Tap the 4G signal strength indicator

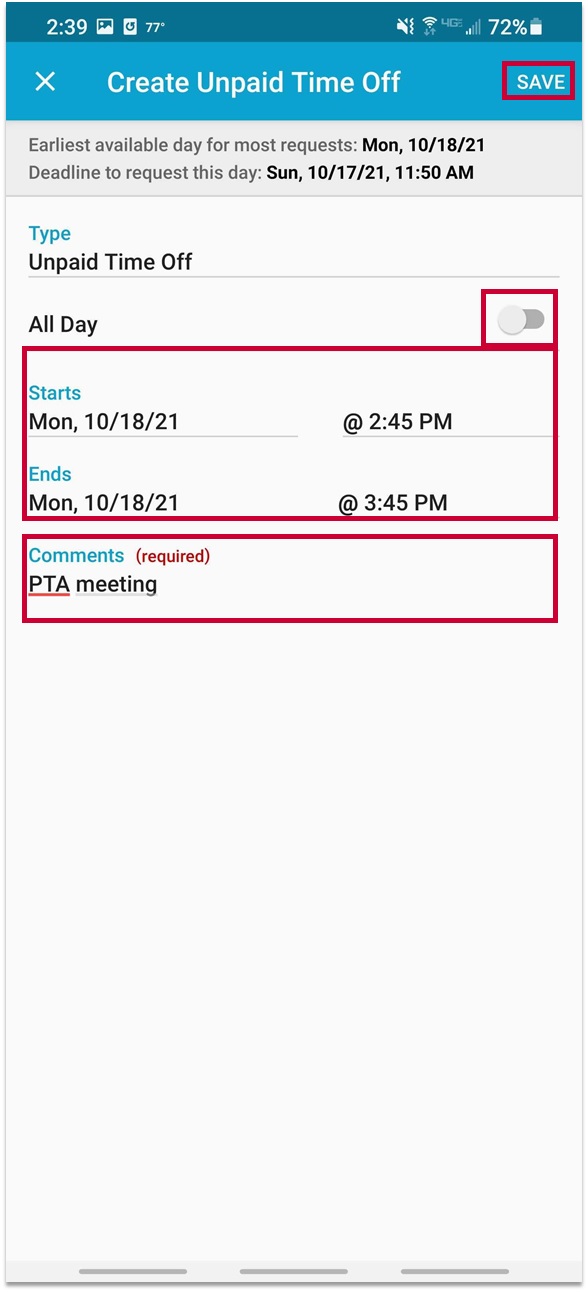coord(461,27)
